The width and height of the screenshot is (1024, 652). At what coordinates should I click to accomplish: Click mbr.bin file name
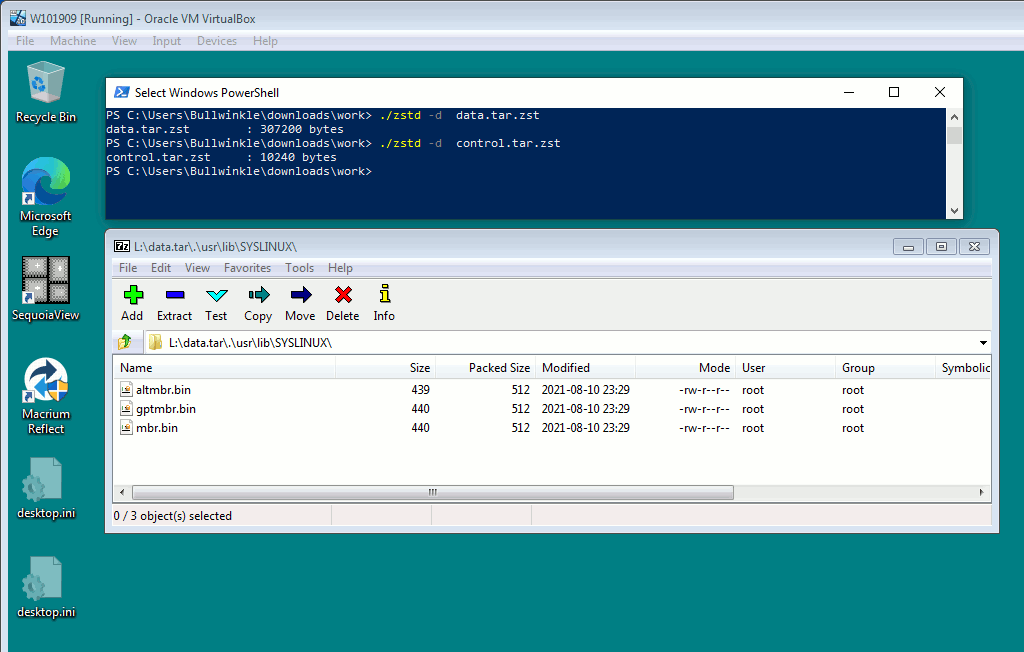pos(157,427)
